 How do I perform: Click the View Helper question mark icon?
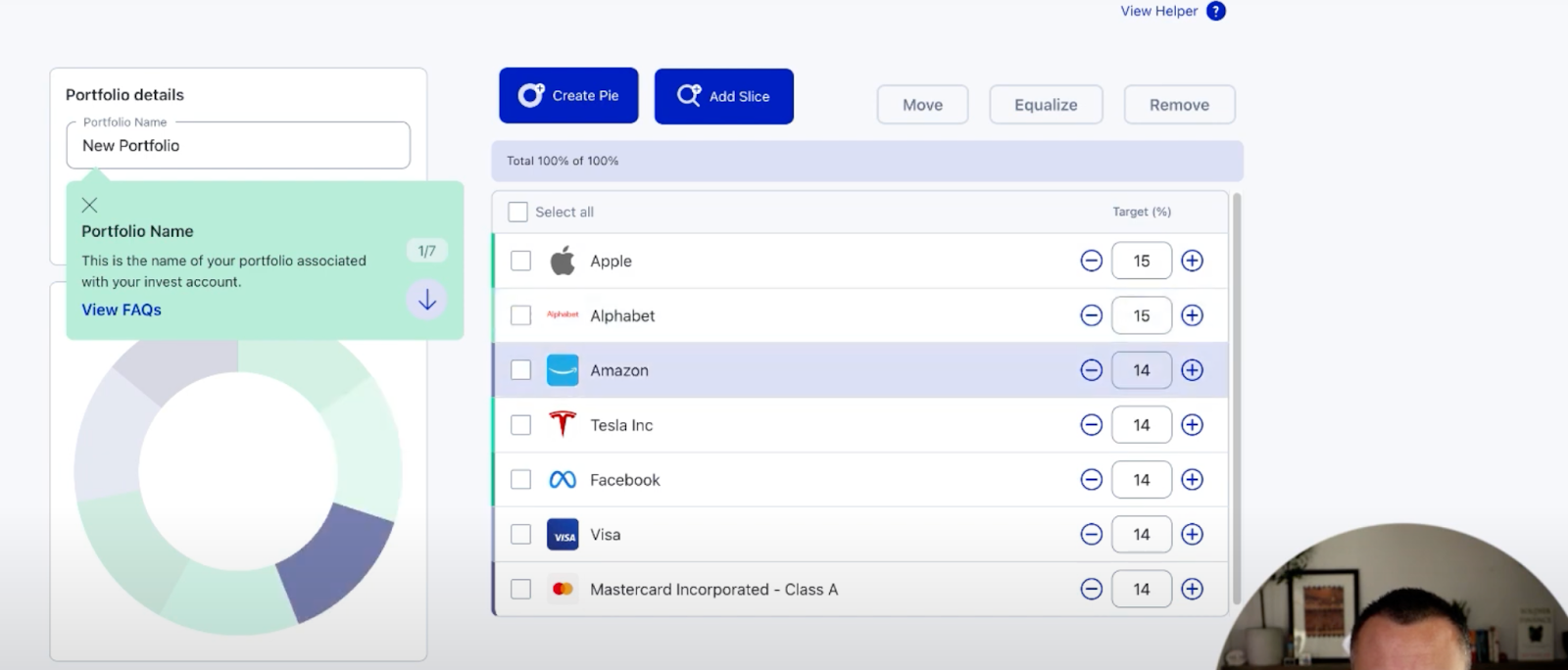[x=1216, y=11]
